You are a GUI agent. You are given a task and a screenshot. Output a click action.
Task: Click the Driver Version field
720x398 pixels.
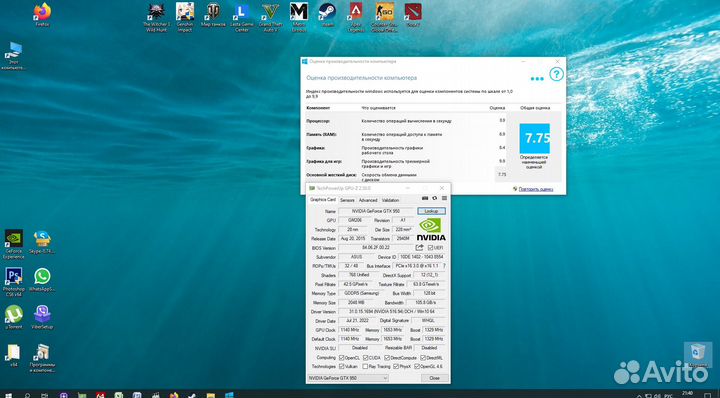tap(392, 312)
